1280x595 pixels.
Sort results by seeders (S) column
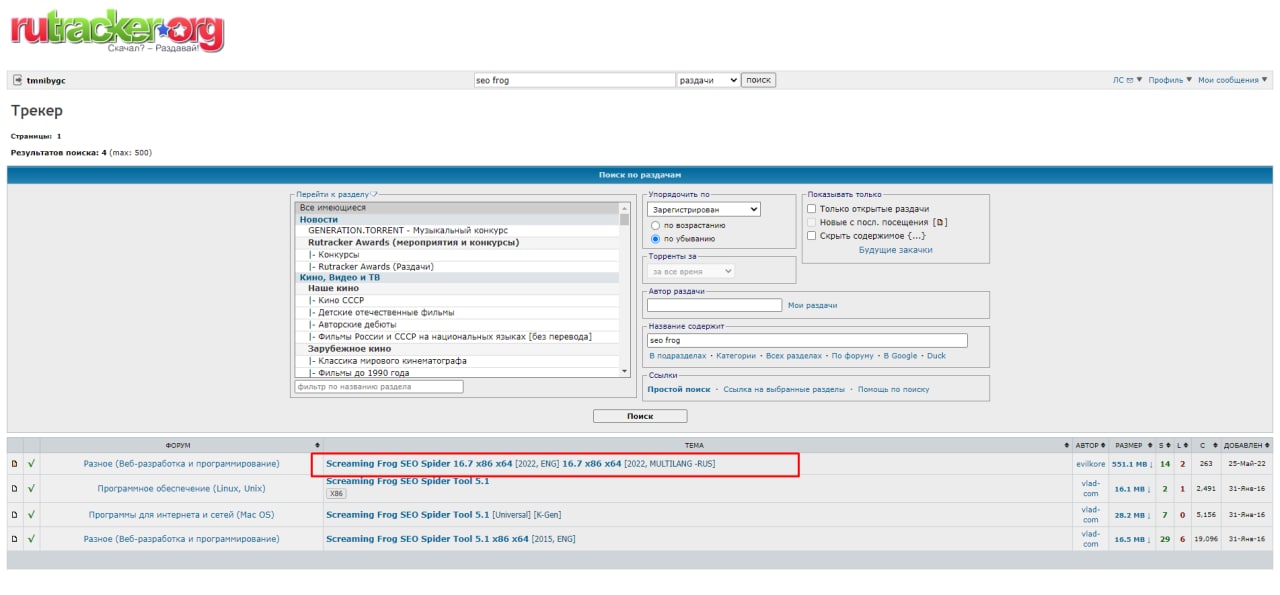pos(1164,445)
